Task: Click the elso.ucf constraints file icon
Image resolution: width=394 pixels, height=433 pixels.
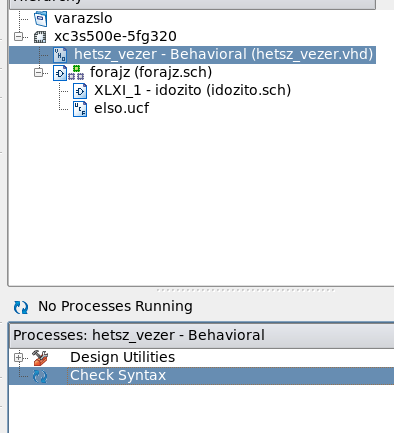Action: click(x=80, y=109)
